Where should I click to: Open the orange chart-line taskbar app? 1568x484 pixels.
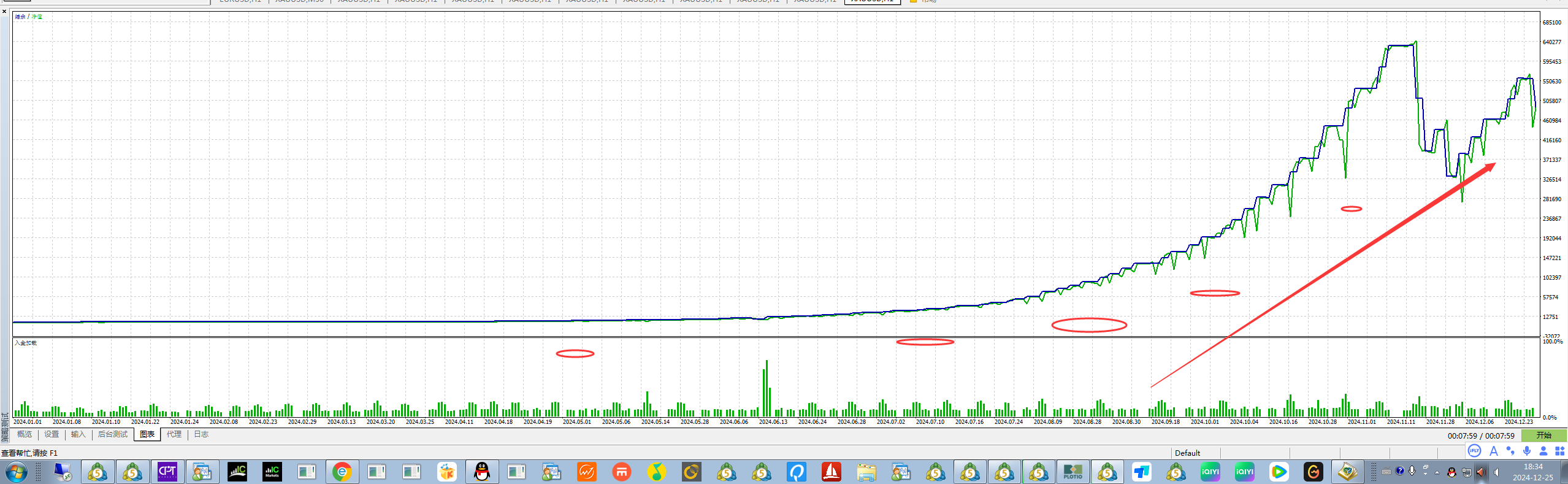587,472
